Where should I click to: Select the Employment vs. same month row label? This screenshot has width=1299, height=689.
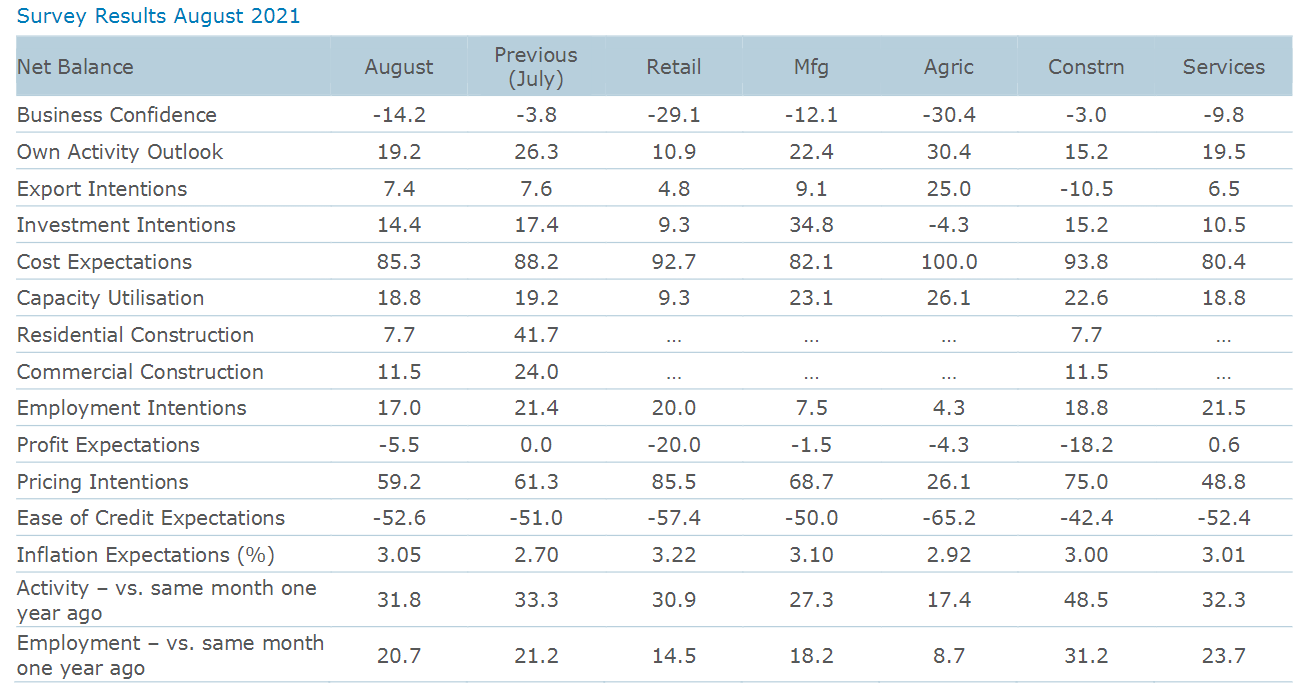170,656
